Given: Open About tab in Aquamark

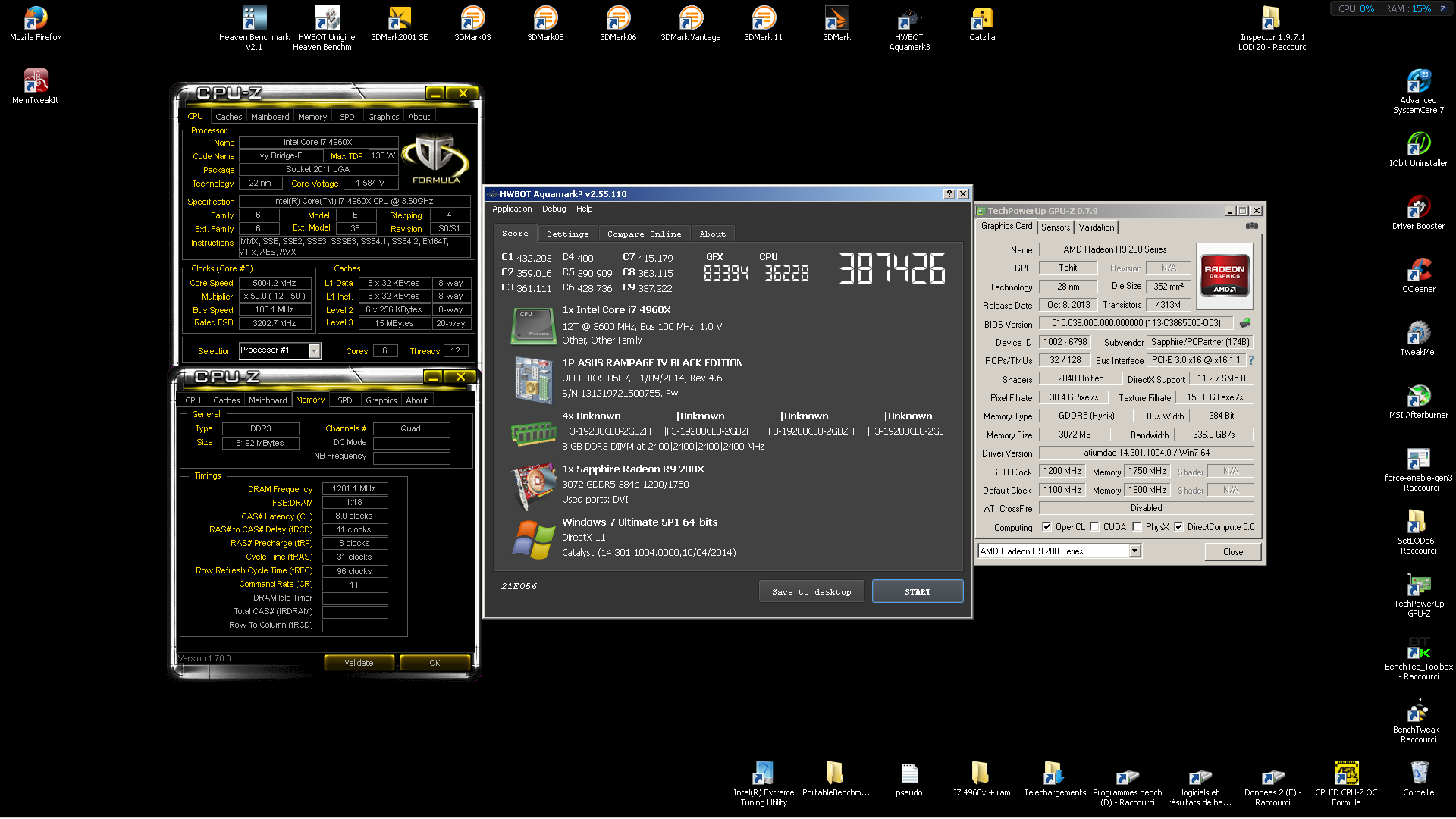Looking at the screenshot, I should click(712, 234).
